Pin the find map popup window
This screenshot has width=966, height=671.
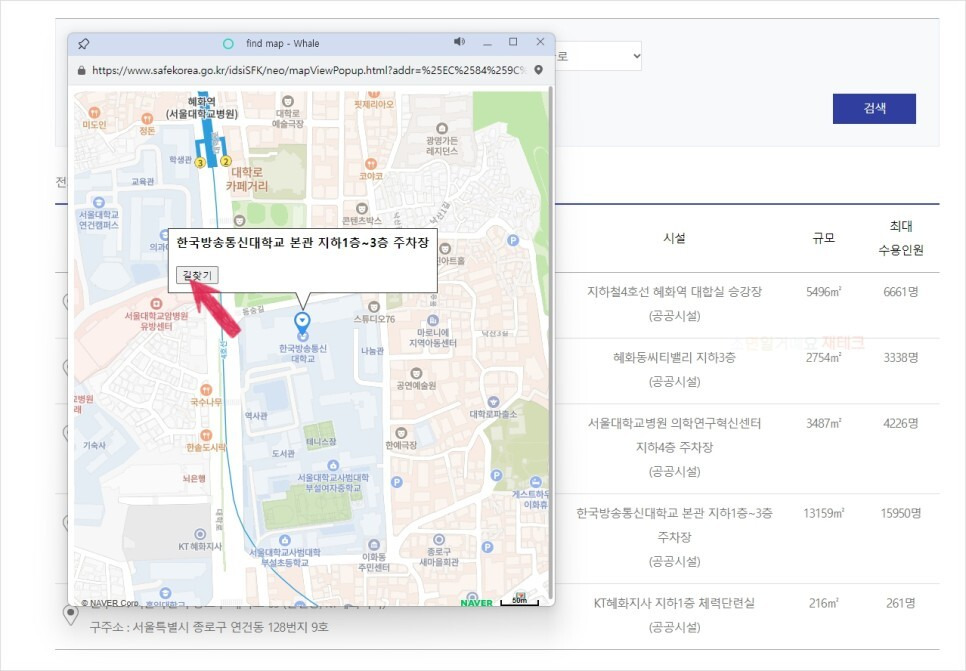[84, 44]
